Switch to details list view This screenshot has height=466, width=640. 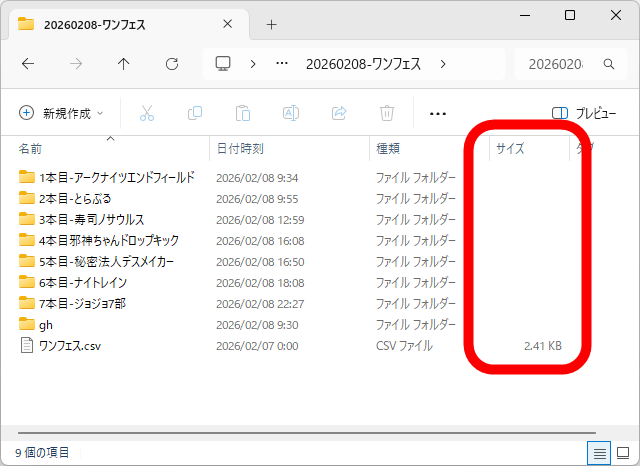click(600, 453)
